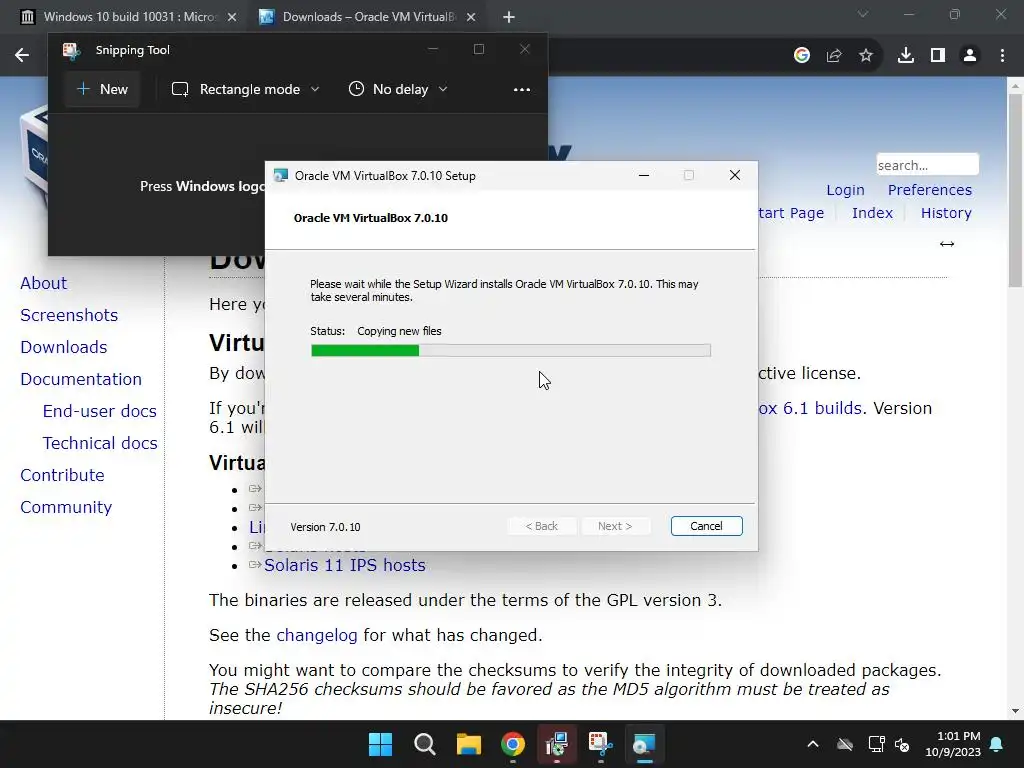Open VirtualBox Setup icon in taskbar
Image resolution: width=1024 pixels, height=768 pixels.
click(x=644, y=744)
